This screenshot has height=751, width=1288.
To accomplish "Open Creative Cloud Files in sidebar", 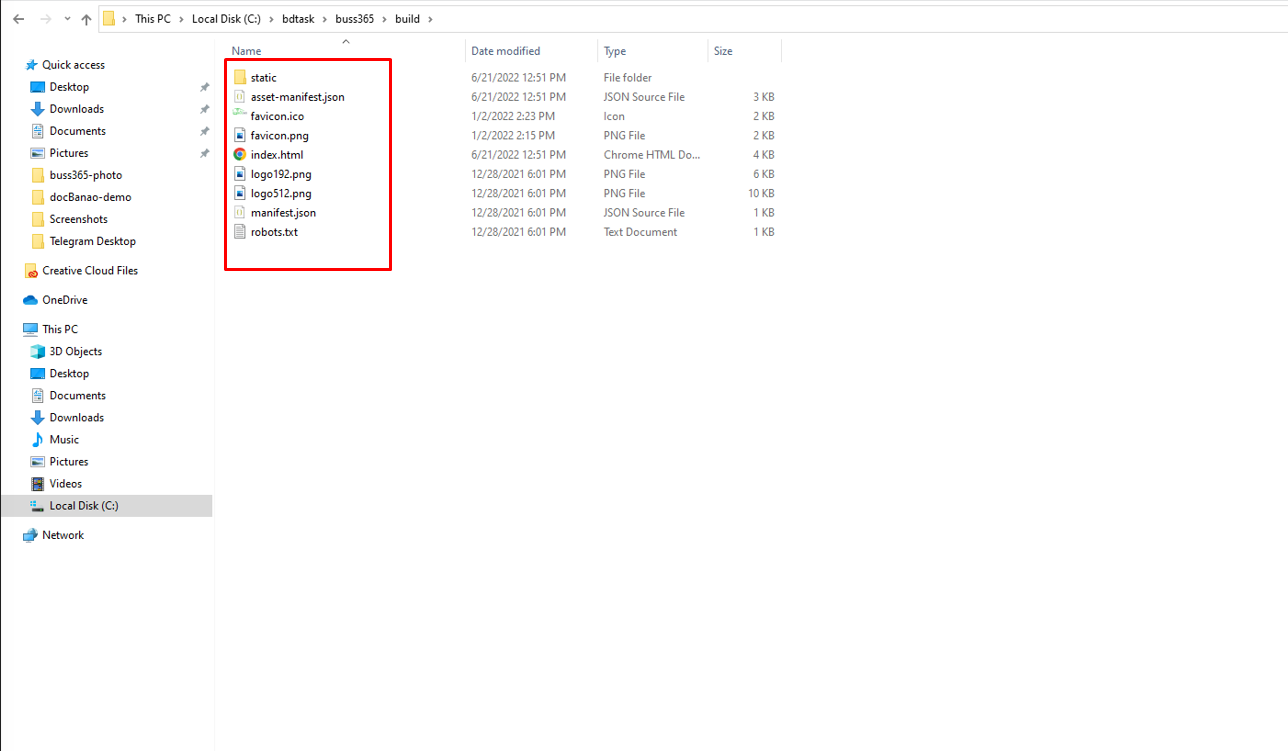I will pos(89,271).
